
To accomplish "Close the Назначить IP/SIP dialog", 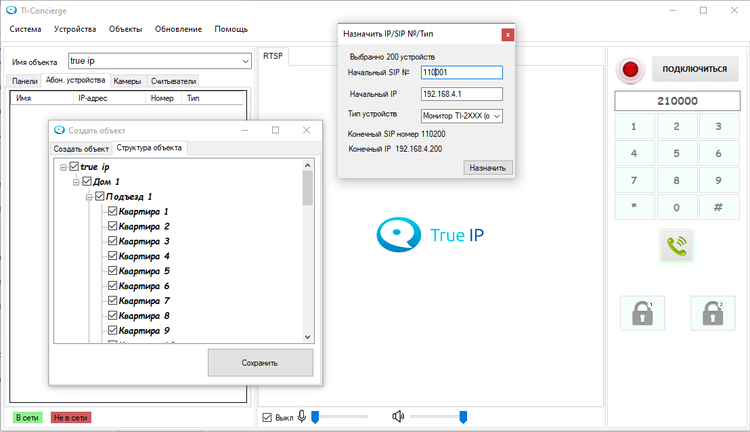I will click(507, 34).
